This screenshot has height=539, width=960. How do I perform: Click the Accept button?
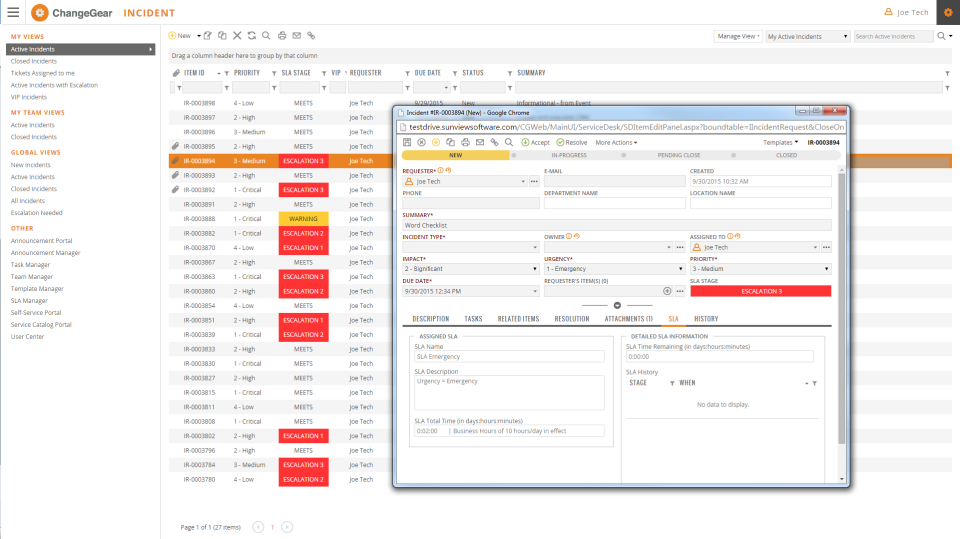coord(536,142)
